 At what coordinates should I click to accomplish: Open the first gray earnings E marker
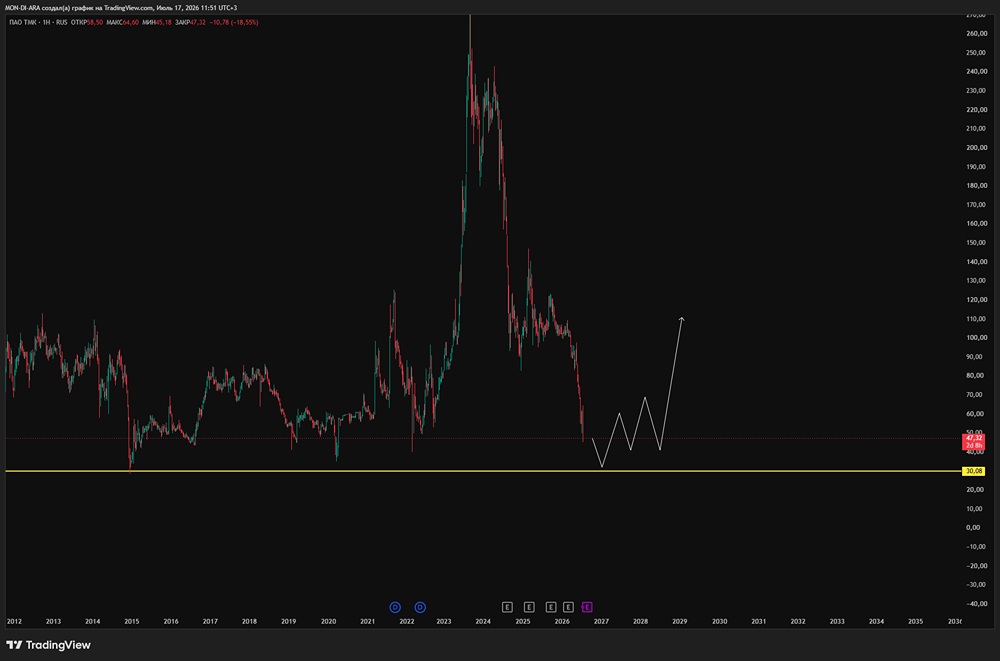click(x=507, y=607)
